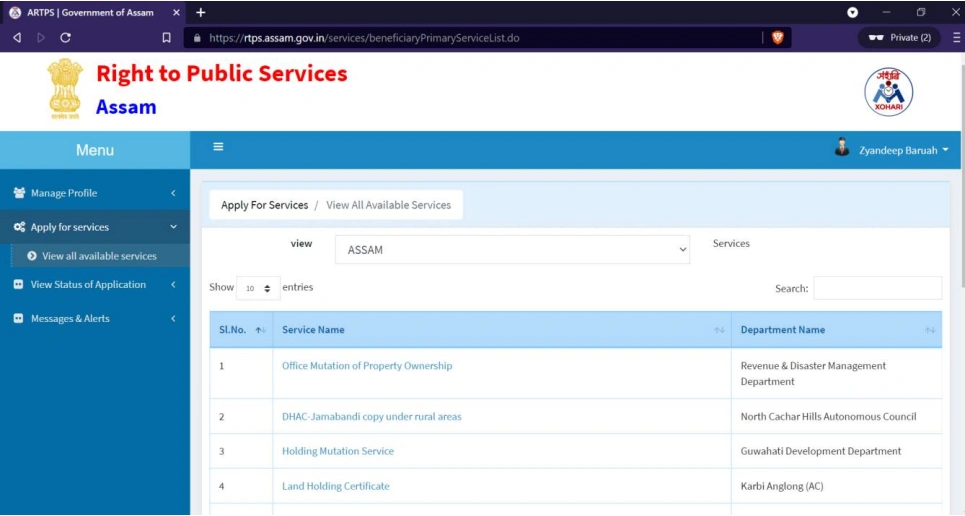Expand View Status of Application menu
Viewport: 965px width, 516px height.
(x=95, y=284)
